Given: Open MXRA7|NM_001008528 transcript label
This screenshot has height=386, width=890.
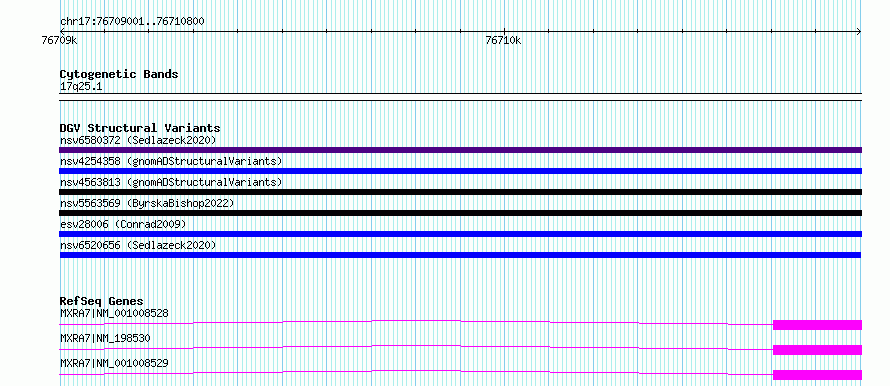Looking at the screenshot, I should (114, 313).
